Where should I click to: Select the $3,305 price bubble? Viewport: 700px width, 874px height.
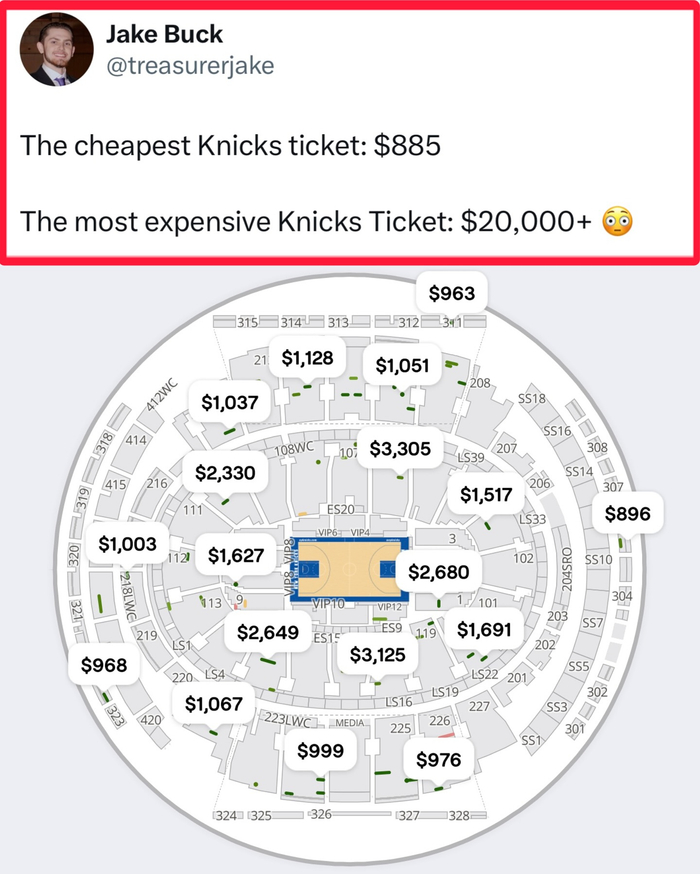point(400,449)
